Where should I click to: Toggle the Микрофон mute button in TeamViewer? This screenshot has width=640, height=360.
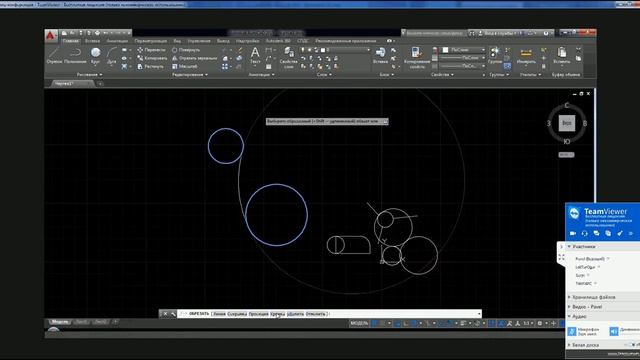pos(572,331)
